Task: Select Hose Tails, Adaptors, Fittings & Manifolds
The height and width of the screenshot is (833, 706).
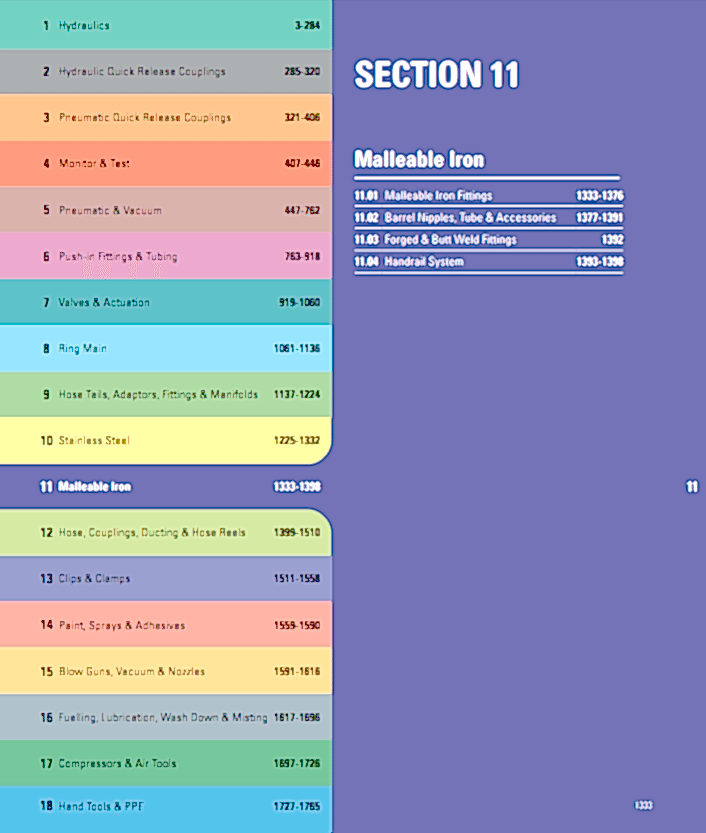Action: [x=166, y=394]
